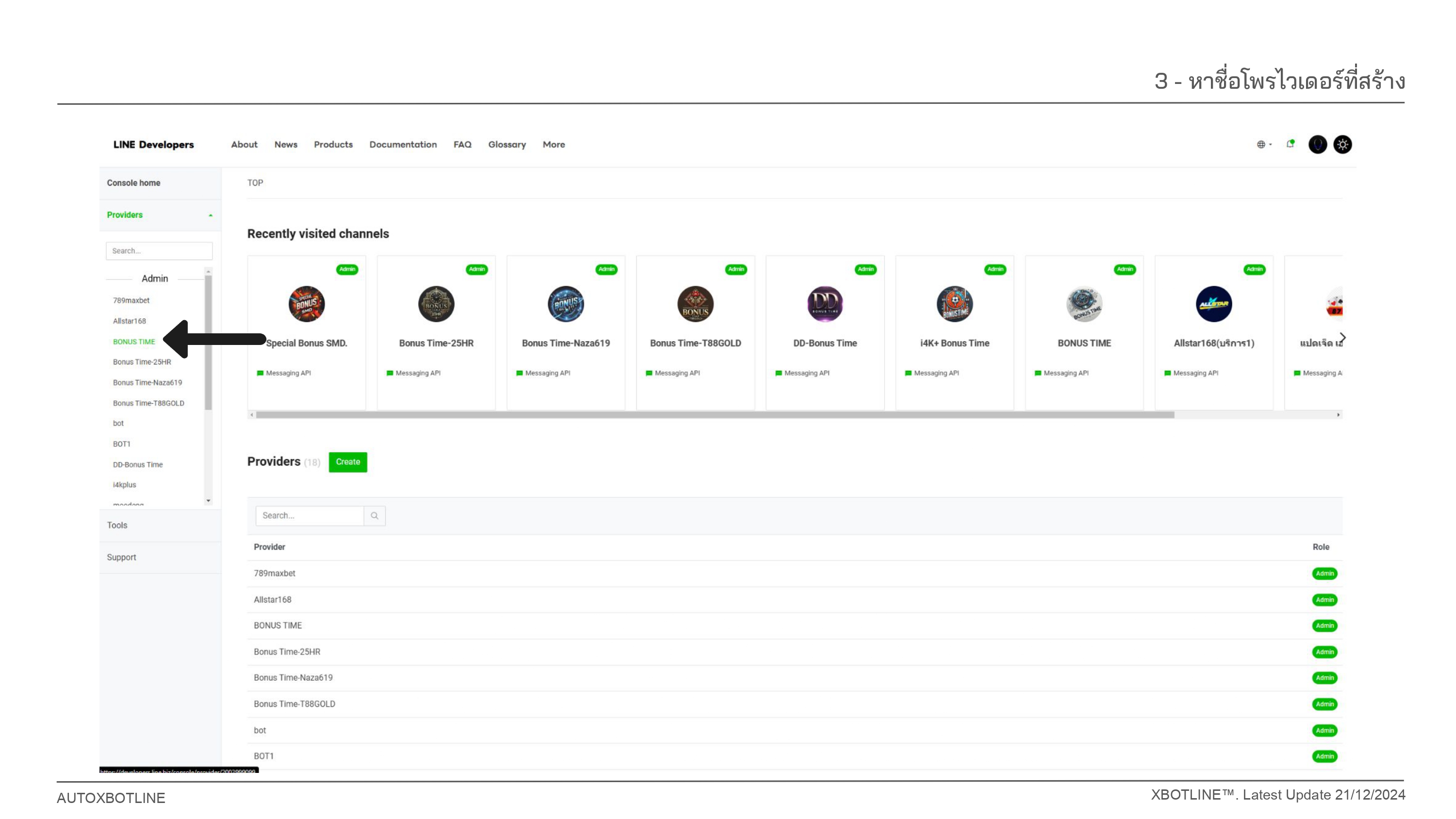Open the Special Bonus SMD channel thumbnail

tap(306, 304)
